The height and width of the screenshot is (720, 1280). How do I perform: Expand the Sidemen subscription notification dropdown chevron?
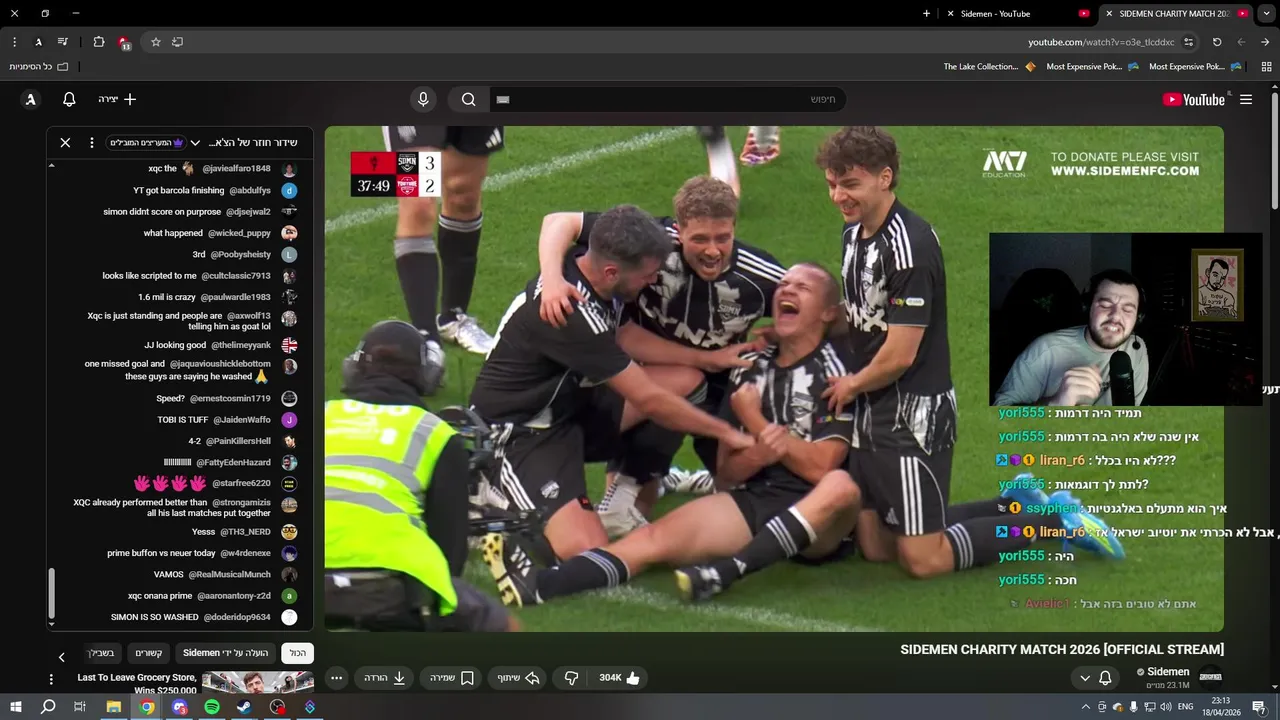point(1084,678)
